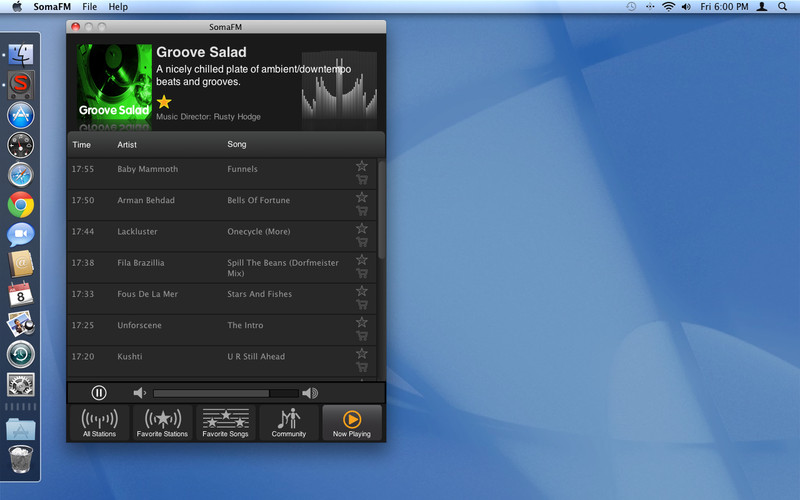Click cart icon for Lackluster row
The height and width of the screenshot is (500, 800).
[362, 242]
